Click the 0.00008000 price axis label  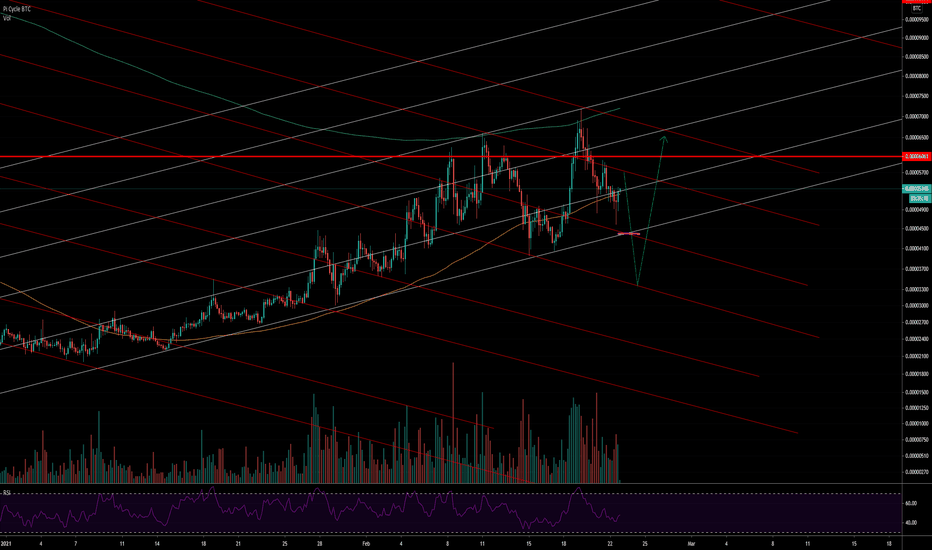[917, 76]
